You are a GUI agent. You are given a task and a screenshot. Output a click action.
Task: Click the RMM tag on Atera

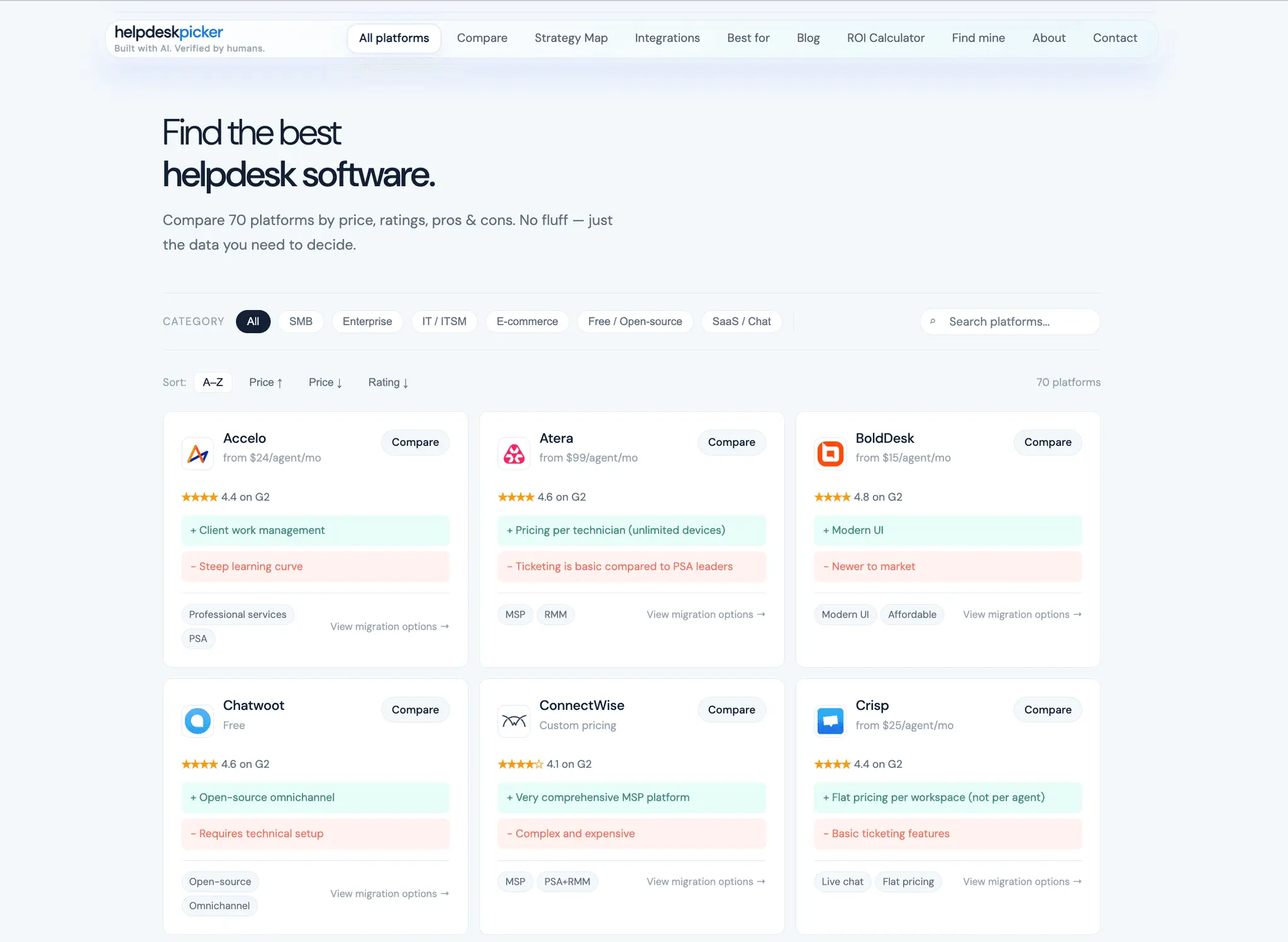coord(555,614)
